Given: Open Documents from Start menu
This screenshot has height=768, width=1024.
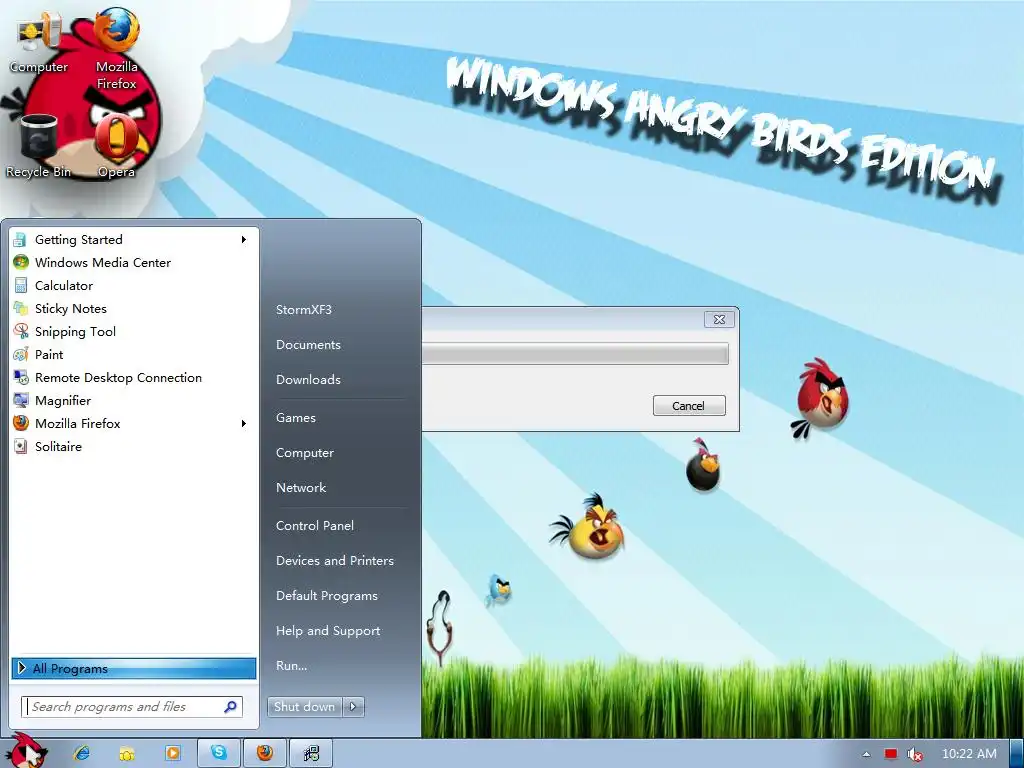Looking at the screenshot, I should coord(308,345).
